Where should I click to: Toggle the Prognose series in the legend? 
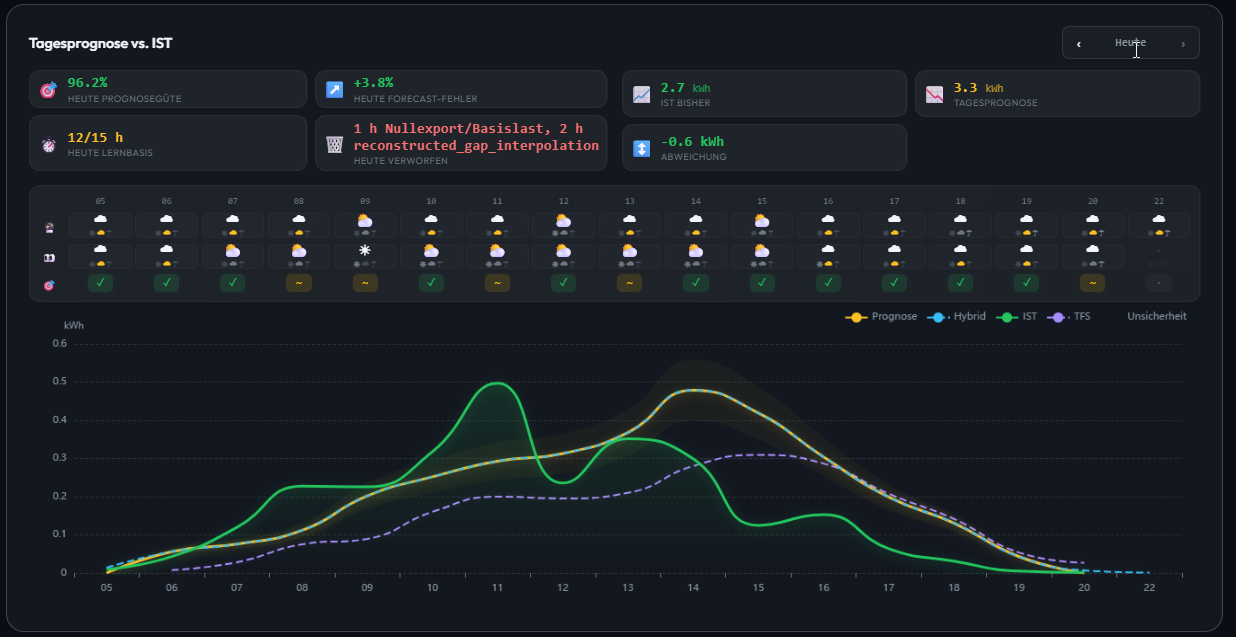pyautogui.click(x=881, y=317)
